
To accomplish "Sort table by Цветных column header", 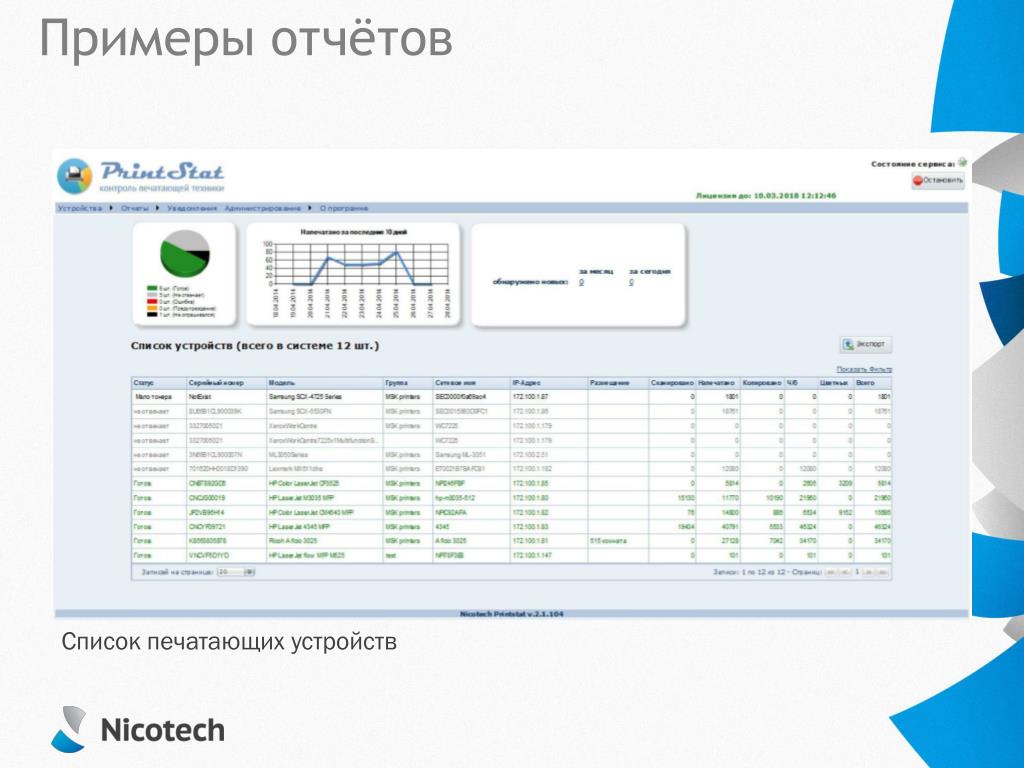I will 836,383.
